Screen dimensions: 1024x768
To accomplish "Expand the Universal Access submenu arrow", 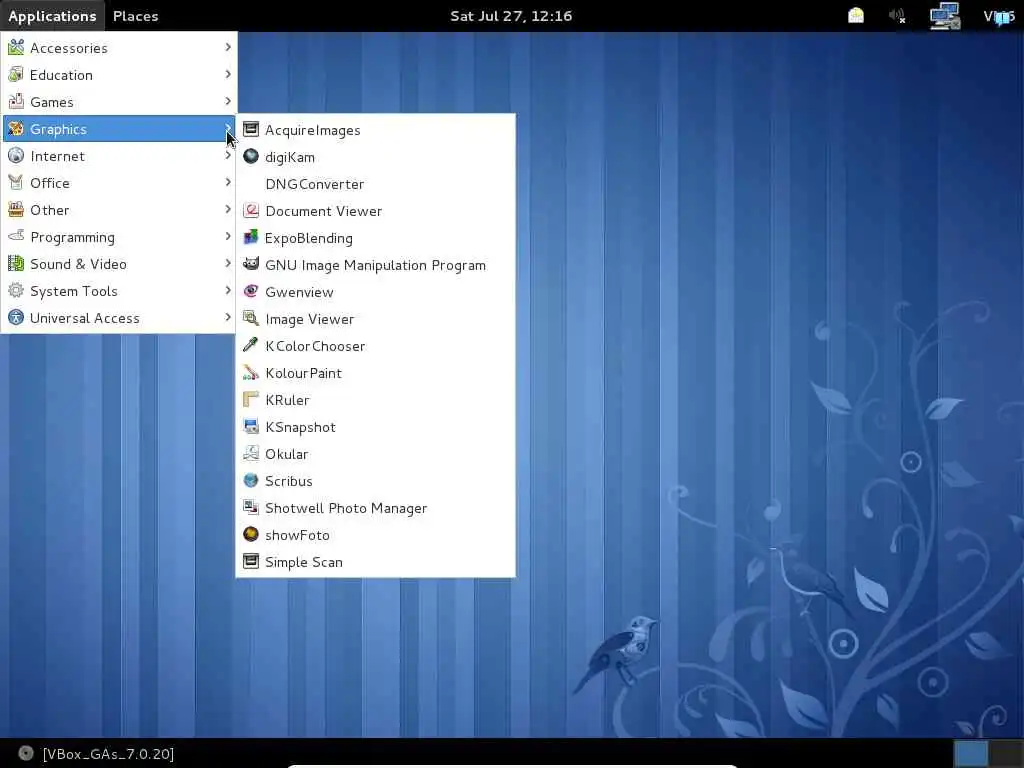I will (x=228, y=317).
